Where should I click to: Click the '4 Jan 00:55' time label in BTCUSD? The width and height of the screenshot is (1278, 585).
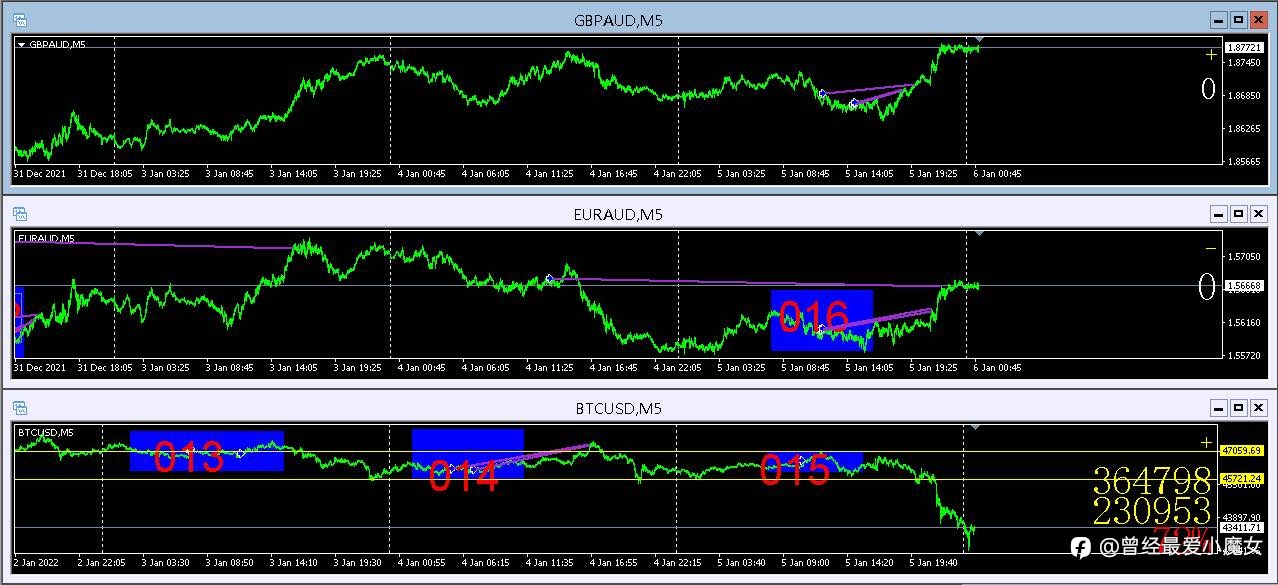click(x=421, y=562)
